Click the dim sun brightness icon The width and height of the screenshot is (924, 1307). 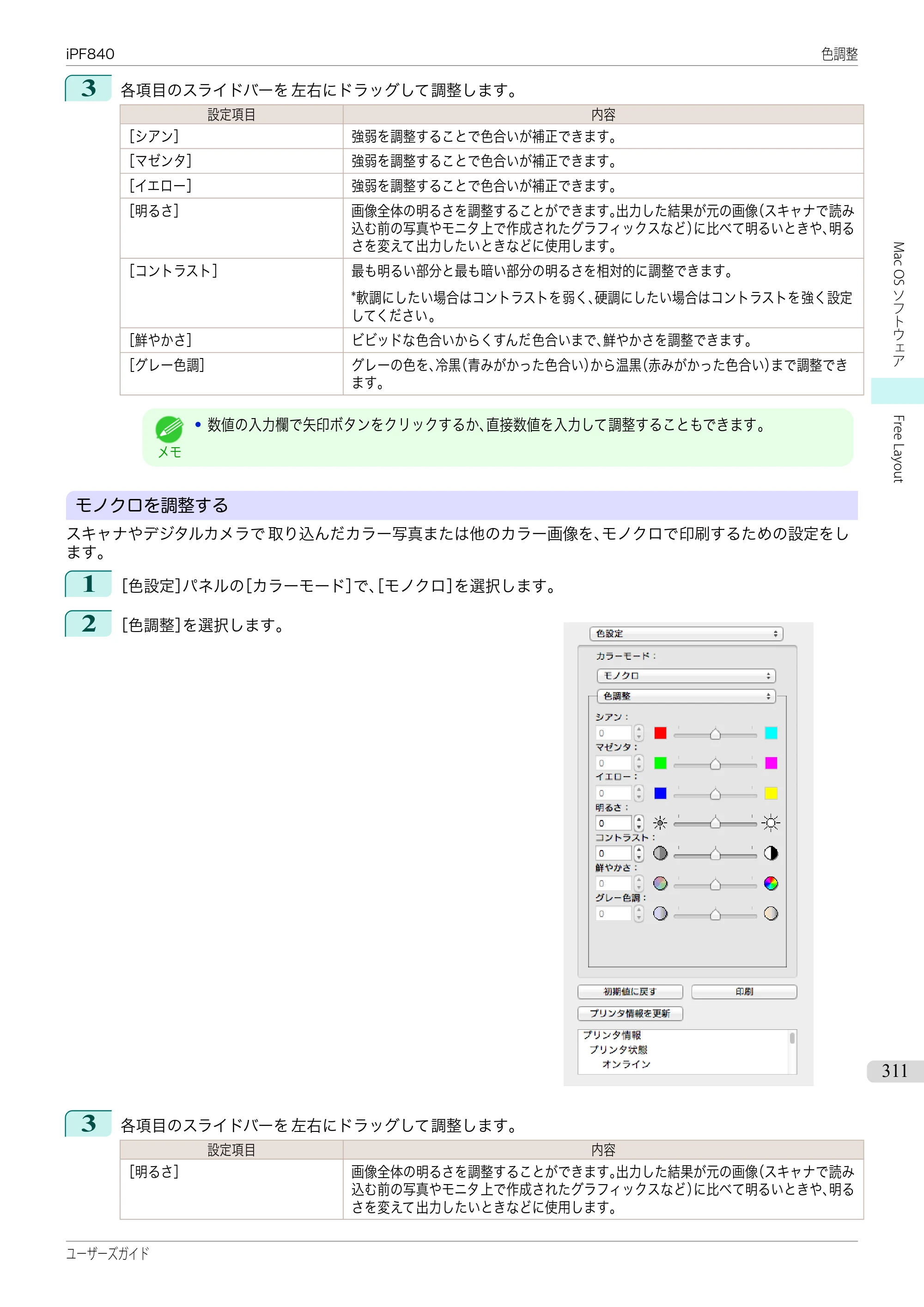point(660,823)
